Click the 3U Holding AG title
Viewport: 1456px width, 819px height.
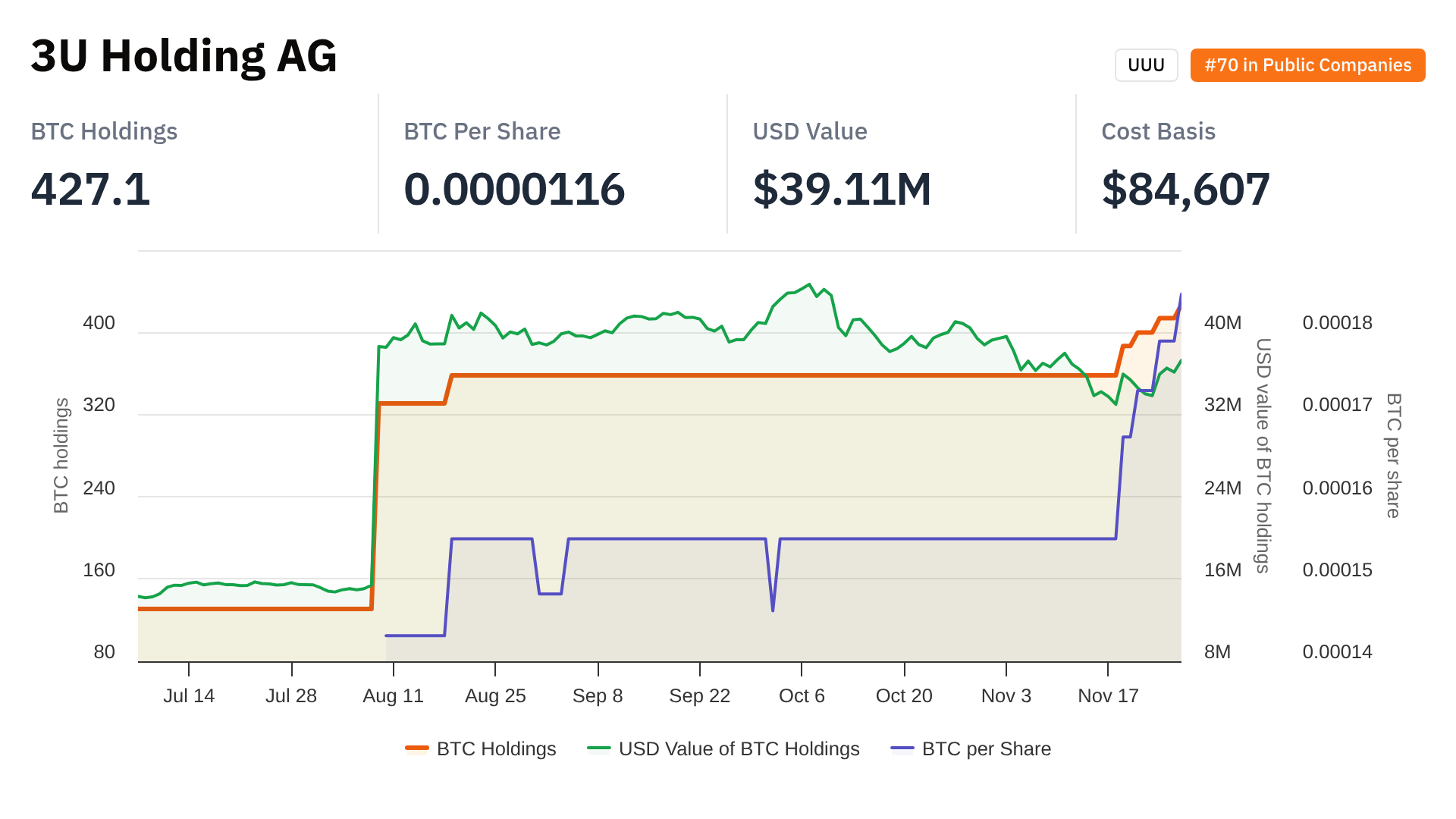(x=184, y=56)
